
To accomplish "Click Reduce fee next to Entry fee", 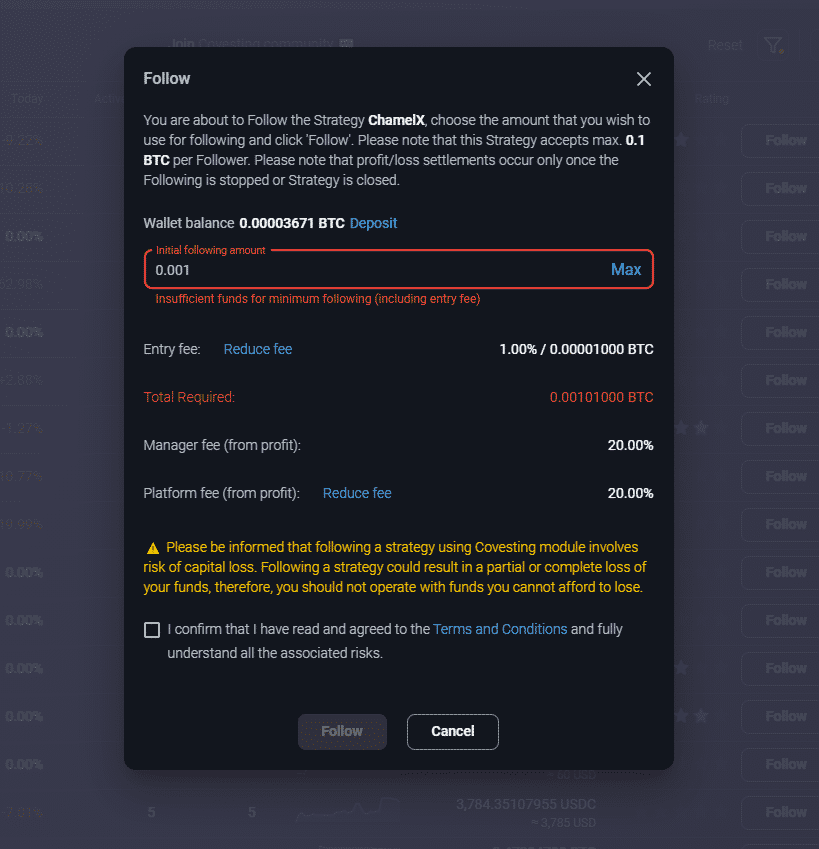I will click(x=258, y=349).
